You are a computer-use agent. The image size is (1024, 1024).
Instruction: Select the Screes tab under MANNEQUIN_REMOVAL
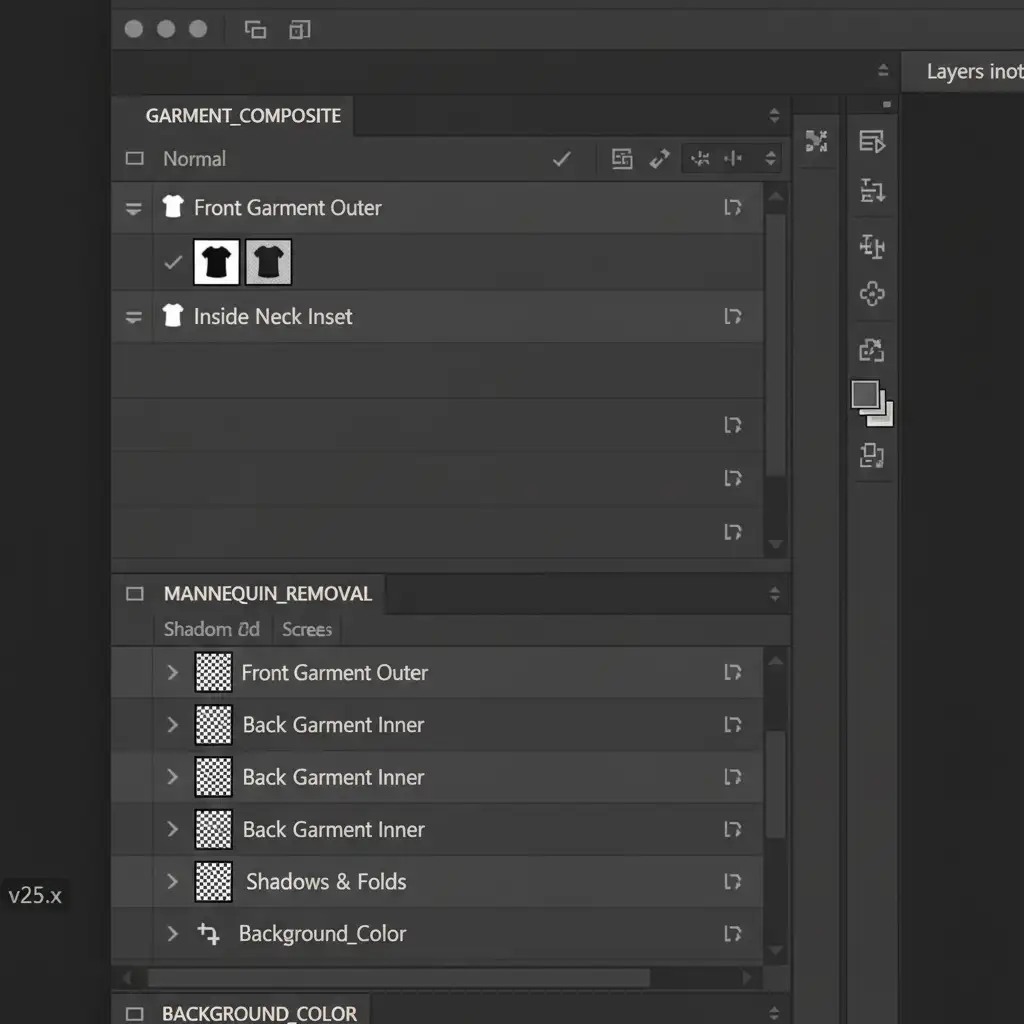tap(307, 630)
